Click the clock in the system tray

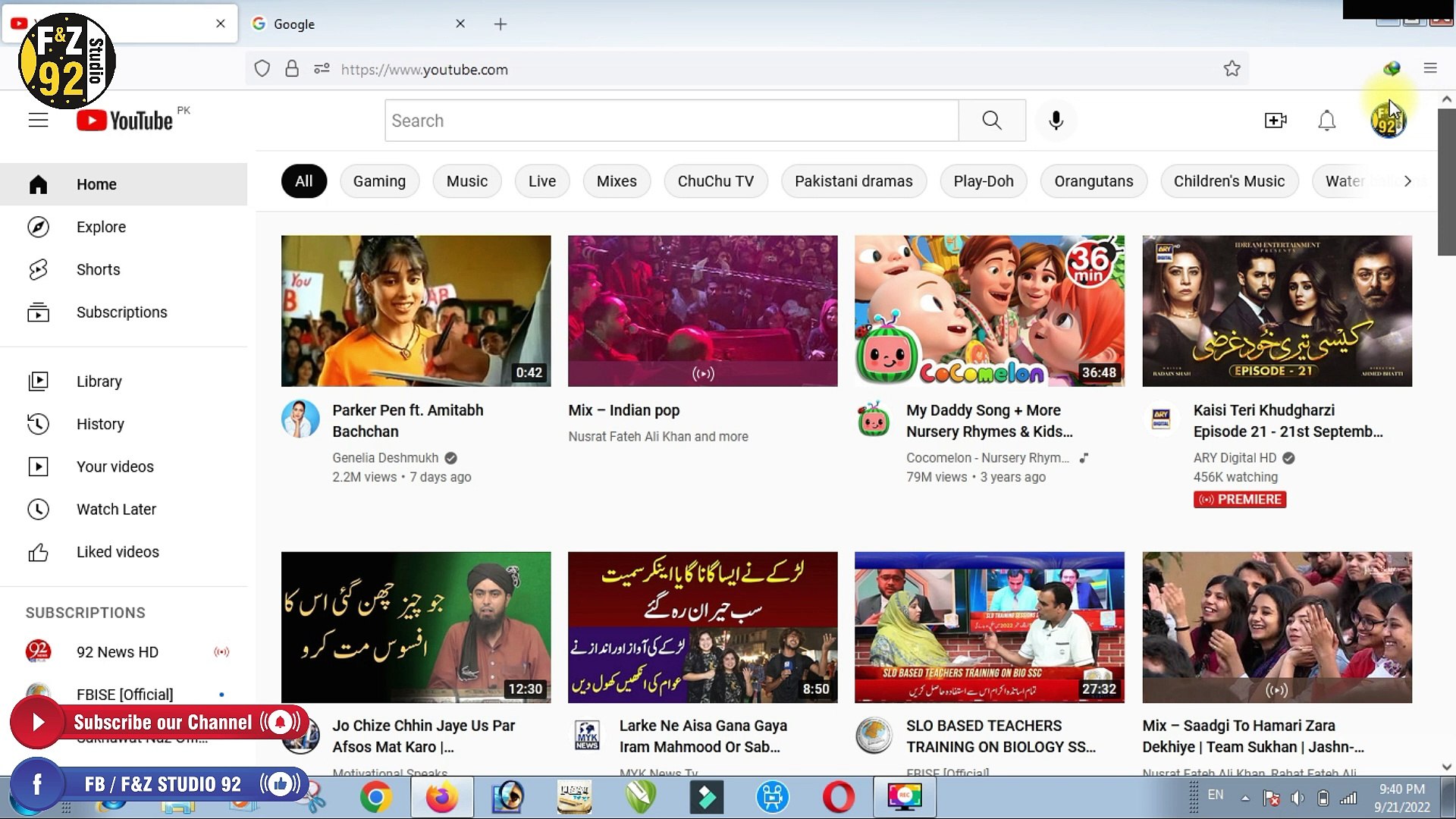pos(1401,798)
